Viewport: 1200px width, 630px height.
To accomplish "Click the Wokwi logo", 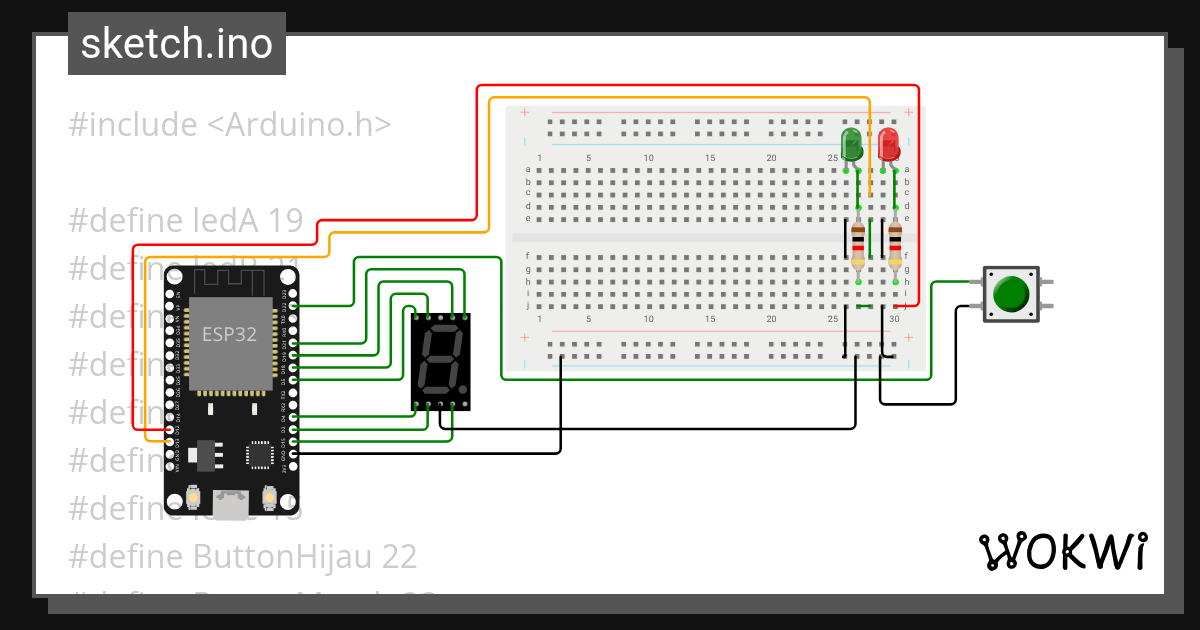I will (x=1065, y=552).
